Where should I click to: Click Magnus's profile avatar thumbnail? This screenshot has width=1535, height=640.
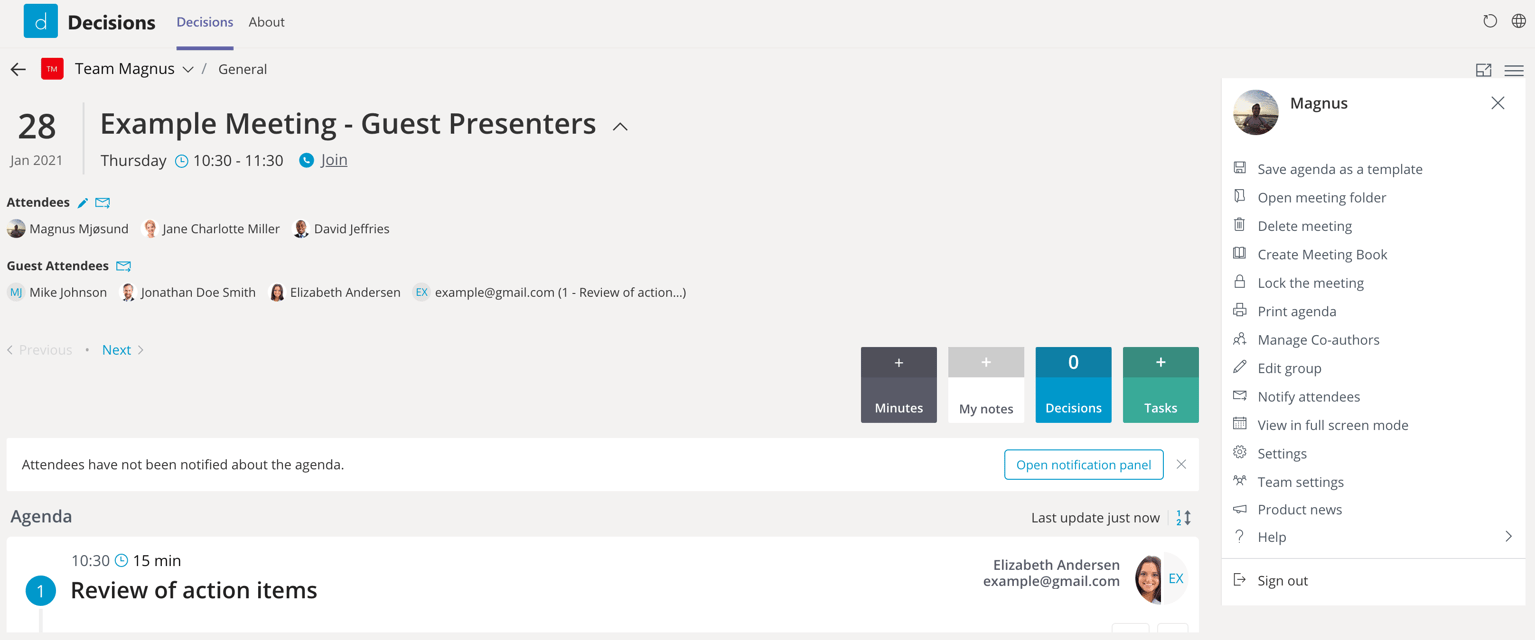(1255, 112)
